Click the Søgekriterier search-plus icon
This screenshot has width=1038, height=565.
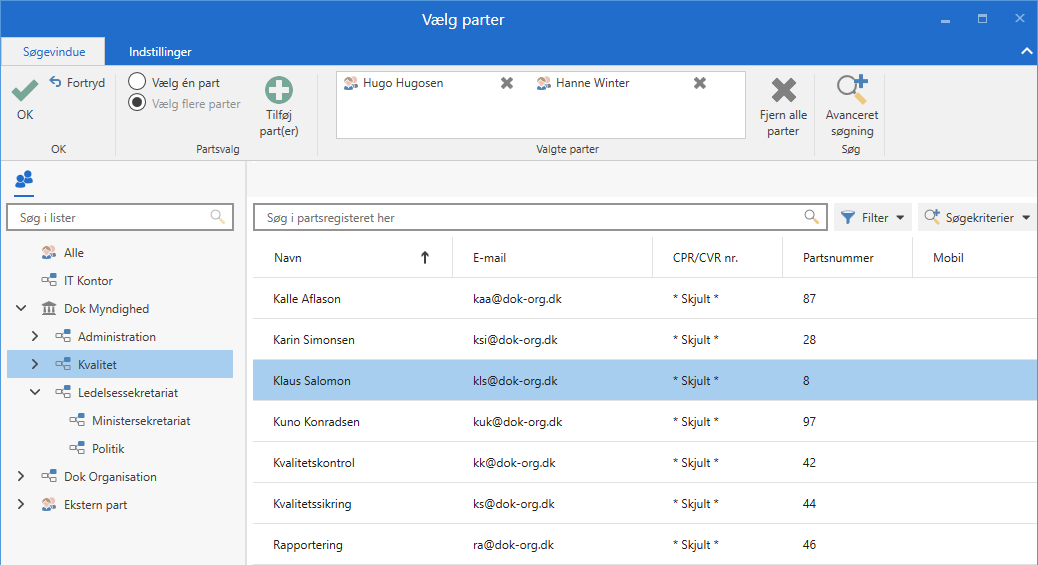[932, 217]
